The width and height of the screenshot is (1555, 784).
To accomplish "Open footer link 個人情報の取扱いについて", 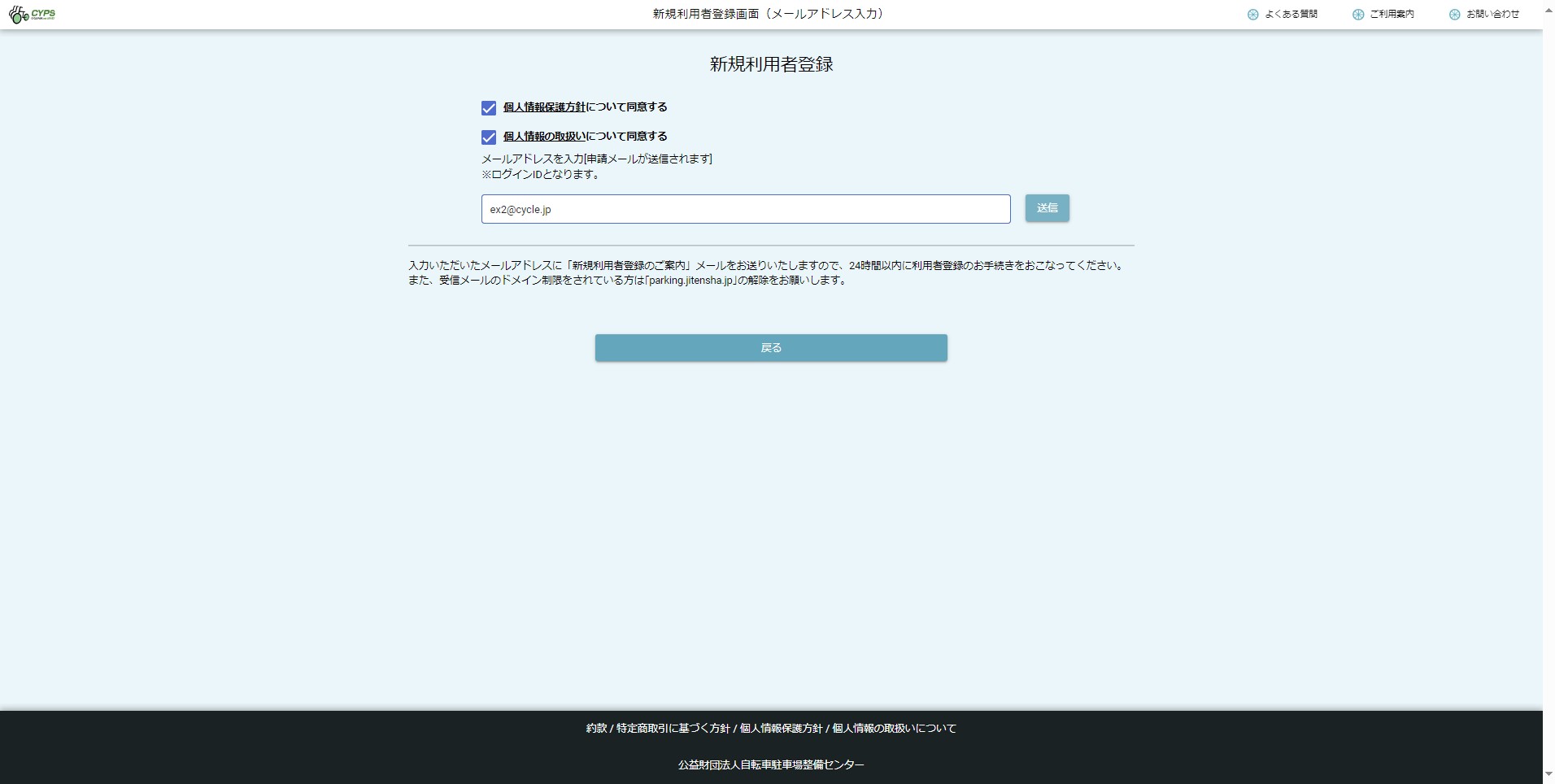I will 894,729.
